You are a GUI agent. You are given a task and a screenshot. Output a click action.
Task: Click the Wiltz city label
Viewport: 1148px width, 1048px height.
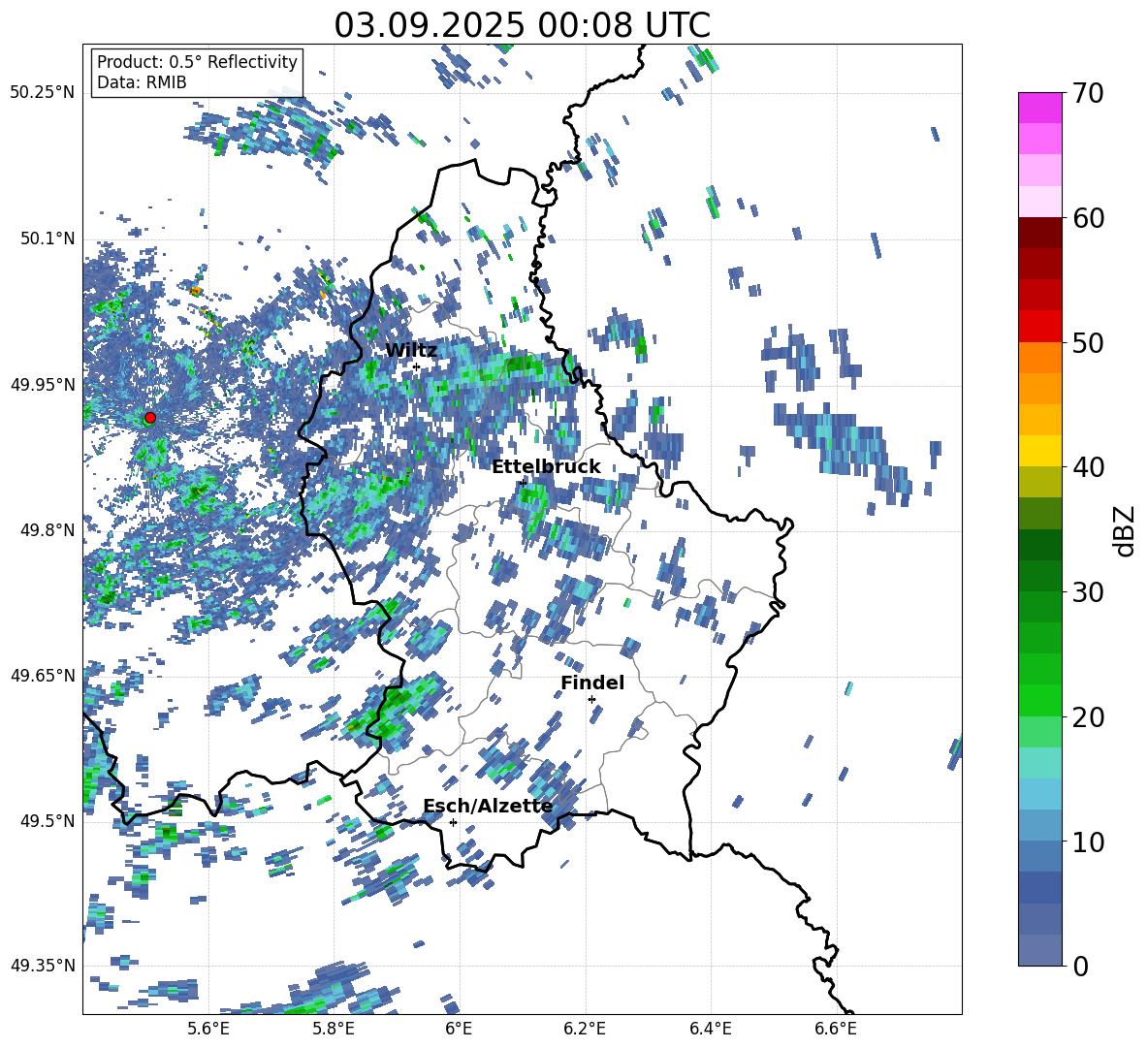pyautogui.click(x=411, y=351)
